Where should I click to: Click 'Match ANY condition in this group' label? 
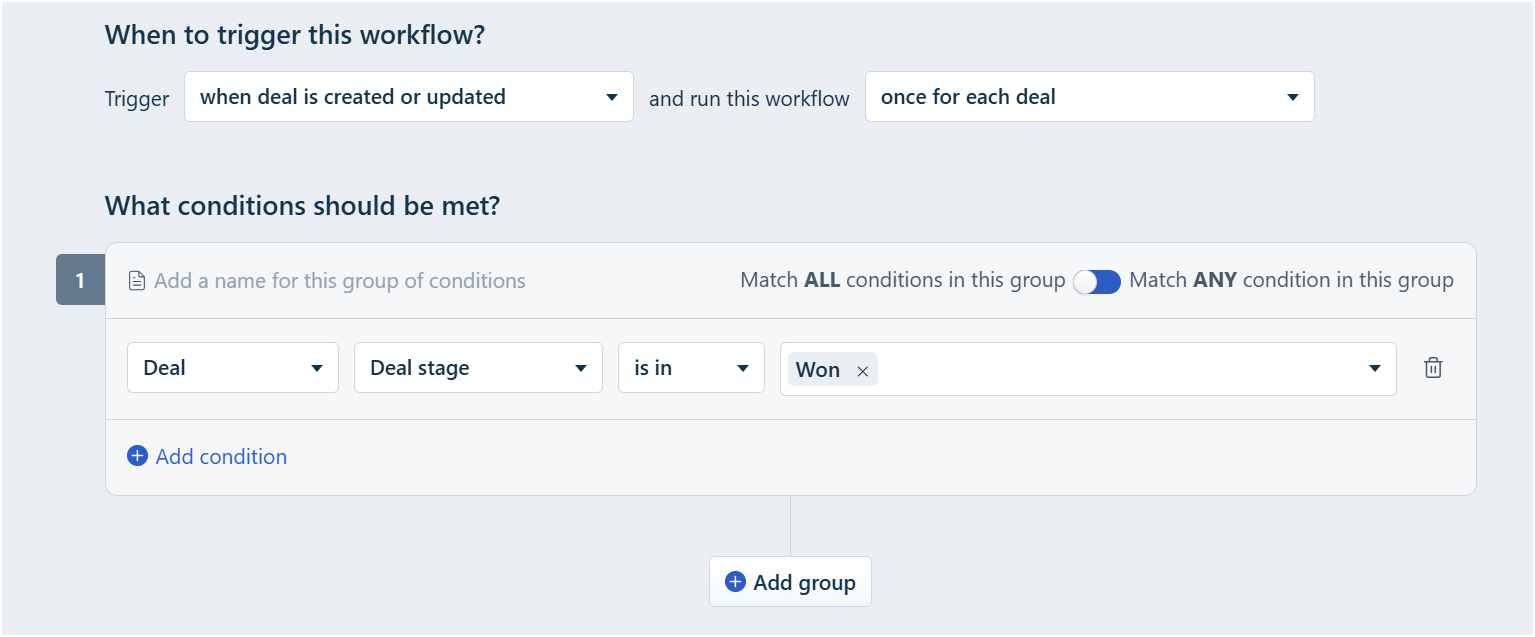[x=1291, y=280]
